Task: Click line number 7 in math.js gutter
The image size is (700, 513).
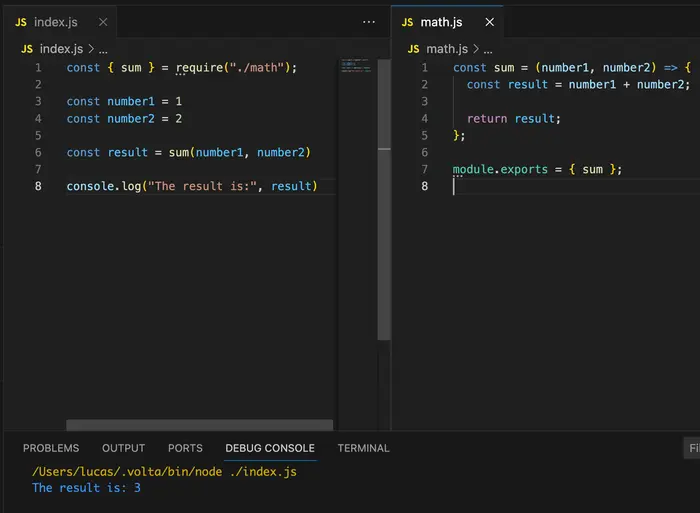Action: (x=425, y=170)
